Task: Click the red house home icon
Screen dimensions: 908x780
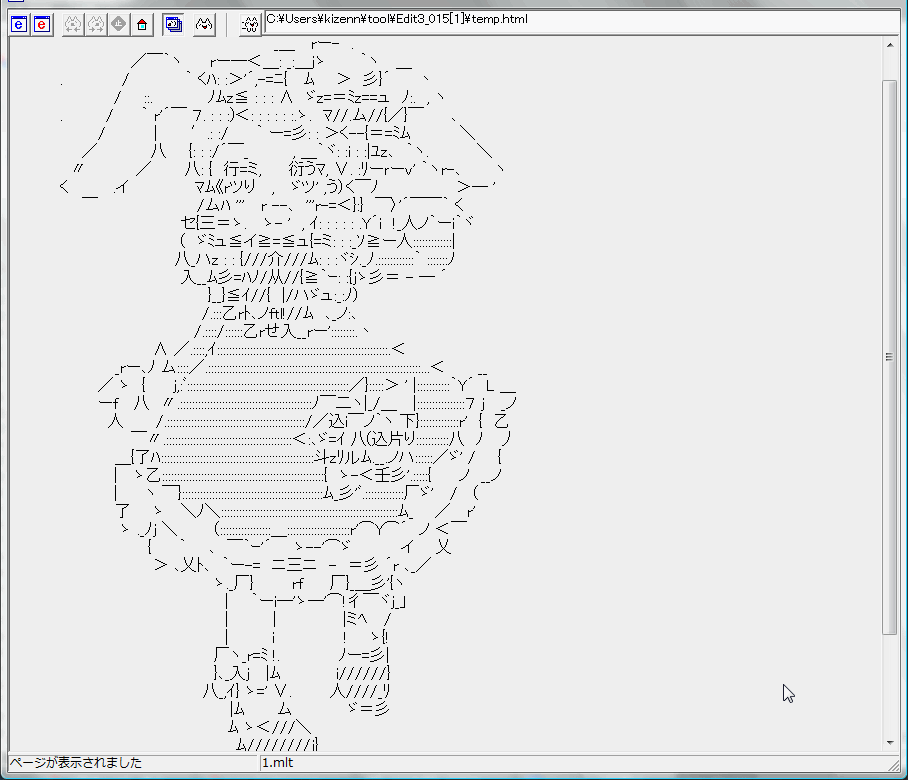Action: pyautogui.click(x=142, y=24)
